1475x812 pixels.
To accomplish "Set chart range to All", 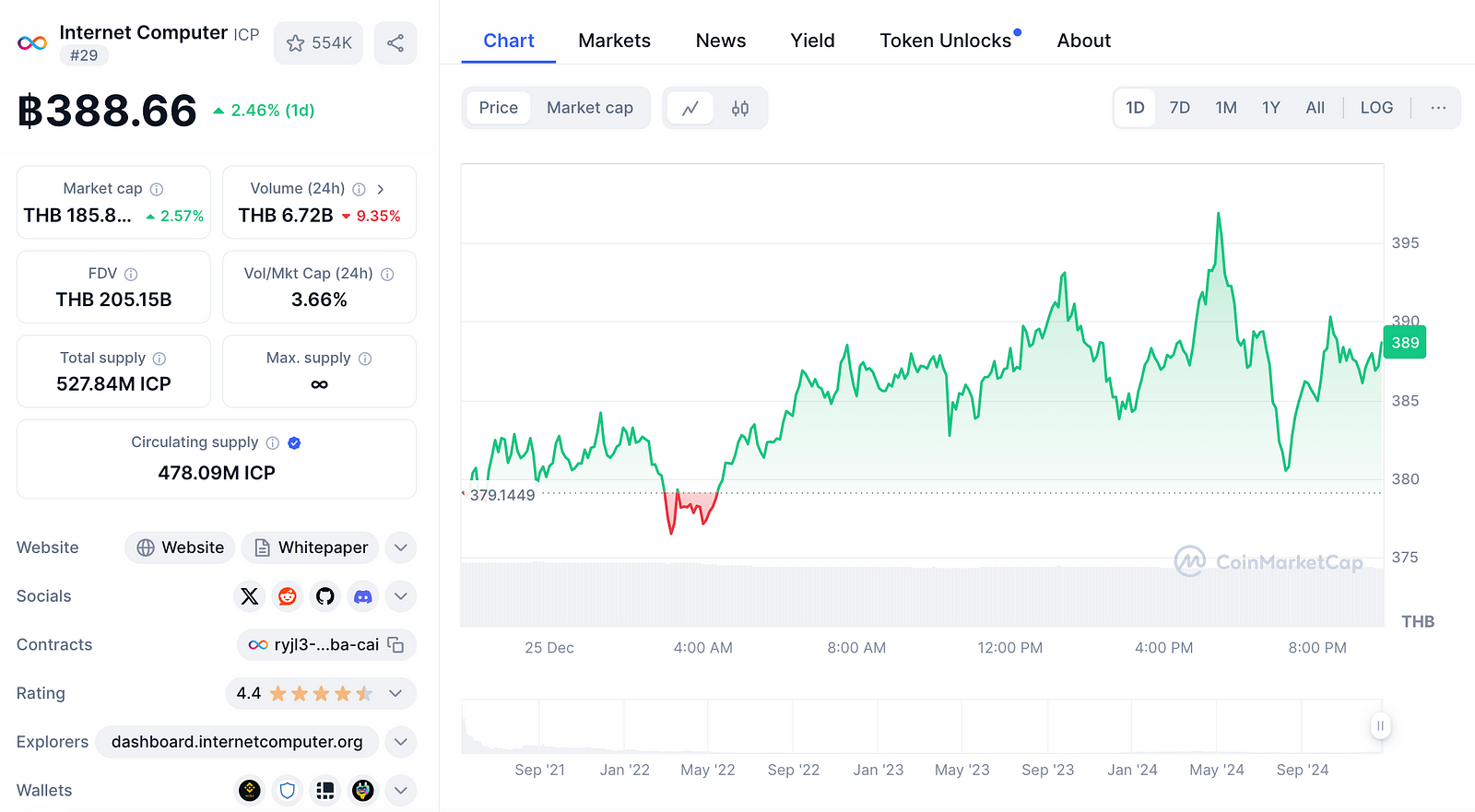I will coord(1316,108).
